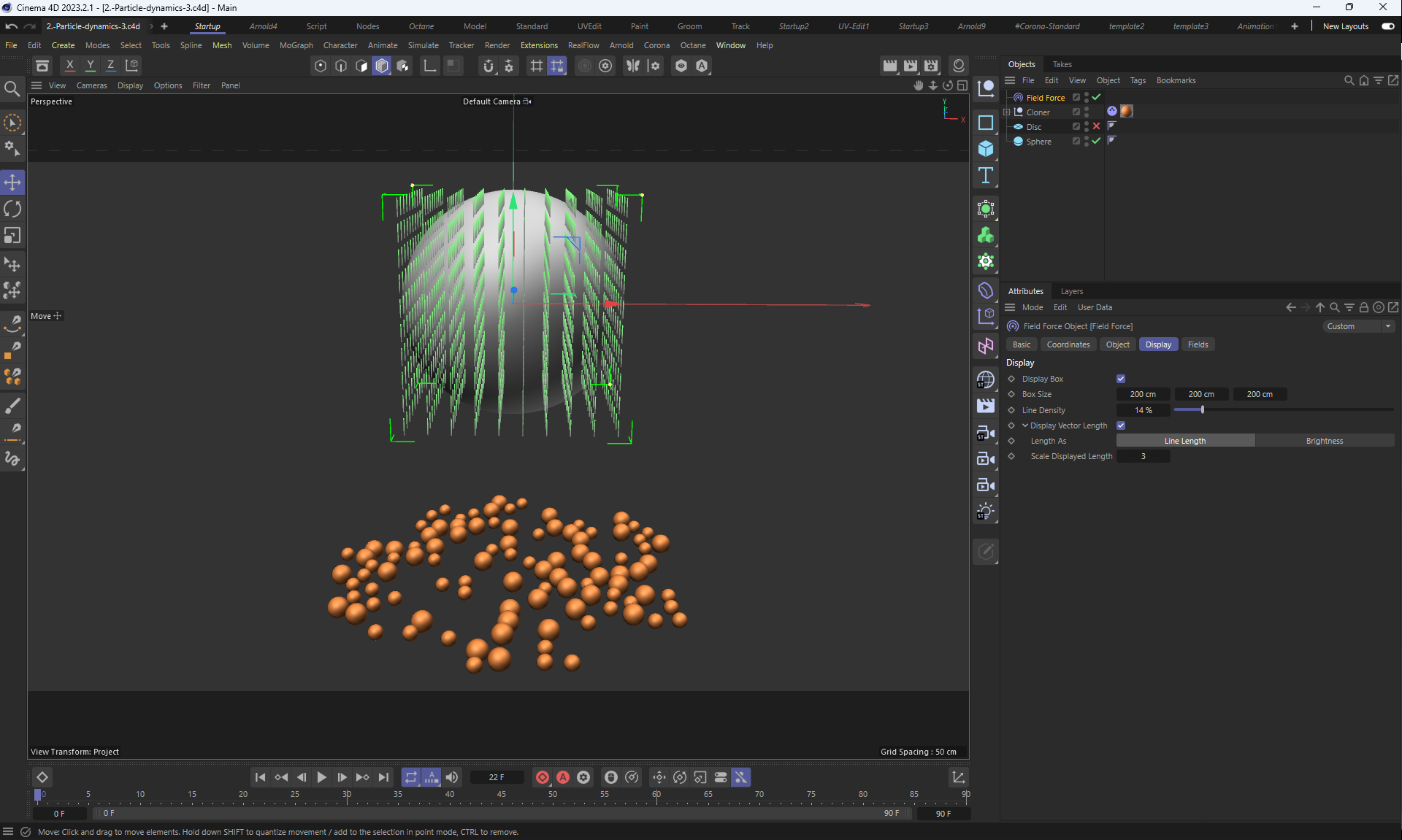Viewport: 1402px width, 840px height.
Task: Click the Scale Displayed Length input field
Action: [x=1144, y=456]
